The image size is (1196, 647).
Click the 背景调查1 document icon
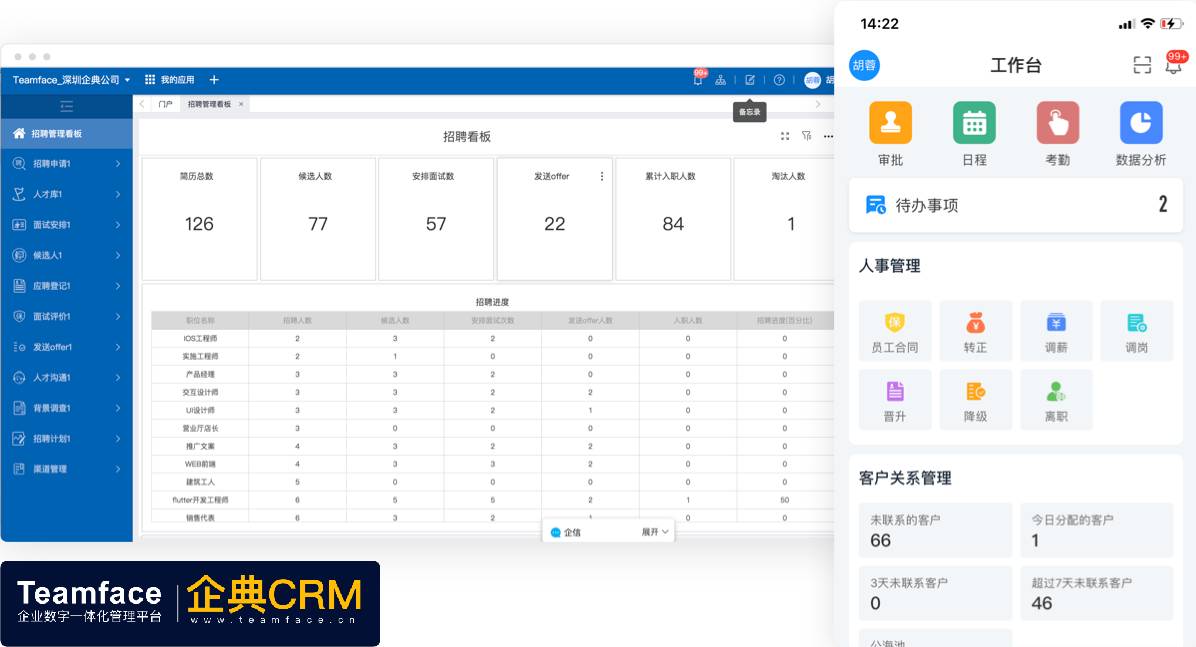pos(19,408)
